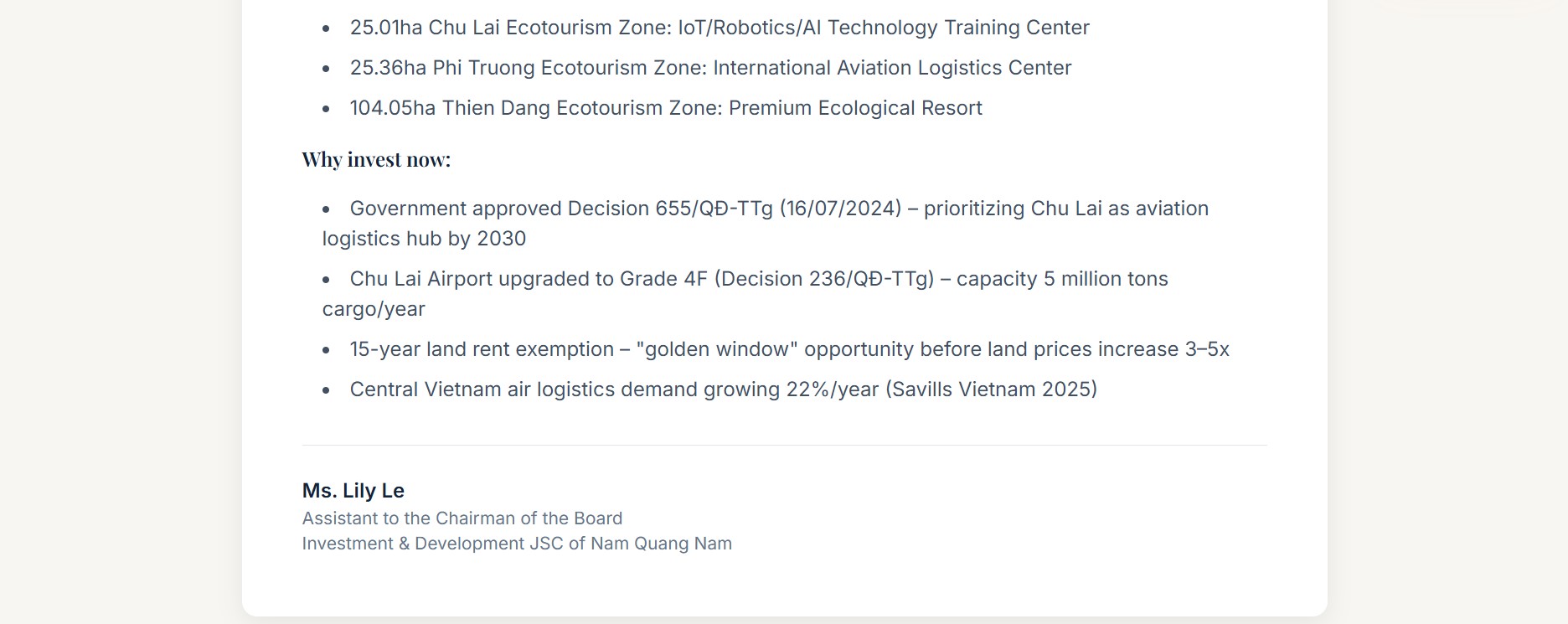Click "(Decision 236/QĐ-TTg)" in the airport bullet
The image size is (1568, 624).
pyautogui.click(x=824, y=279)
